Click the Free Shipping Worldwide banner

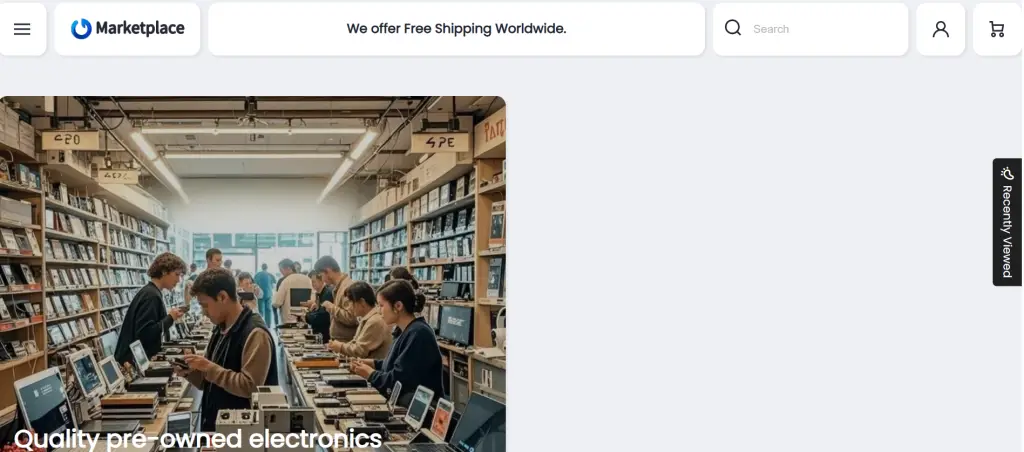456,29
